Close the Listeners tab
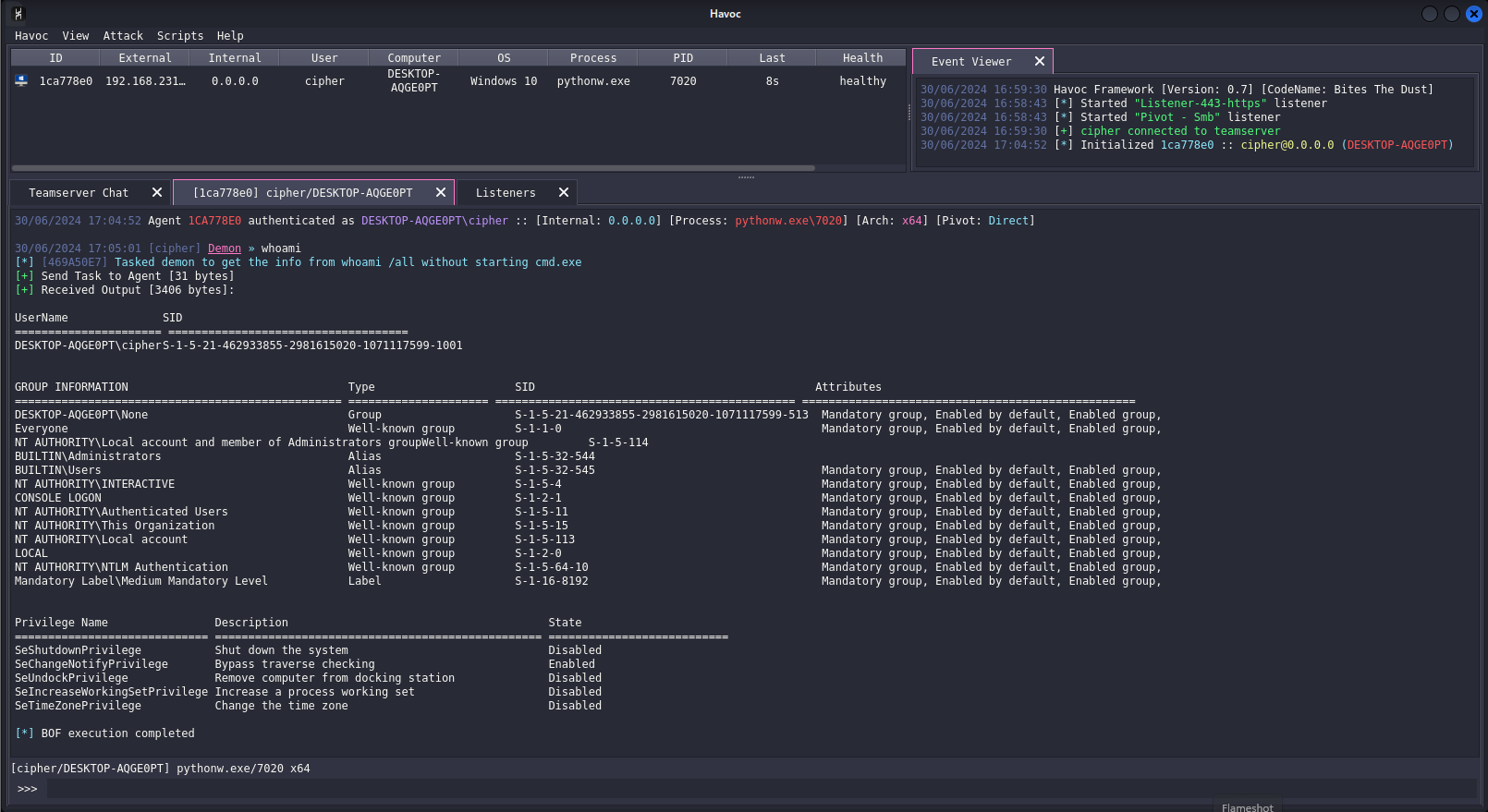The width and height of the screenshot is (1488, 812). (x=564, y=192)
